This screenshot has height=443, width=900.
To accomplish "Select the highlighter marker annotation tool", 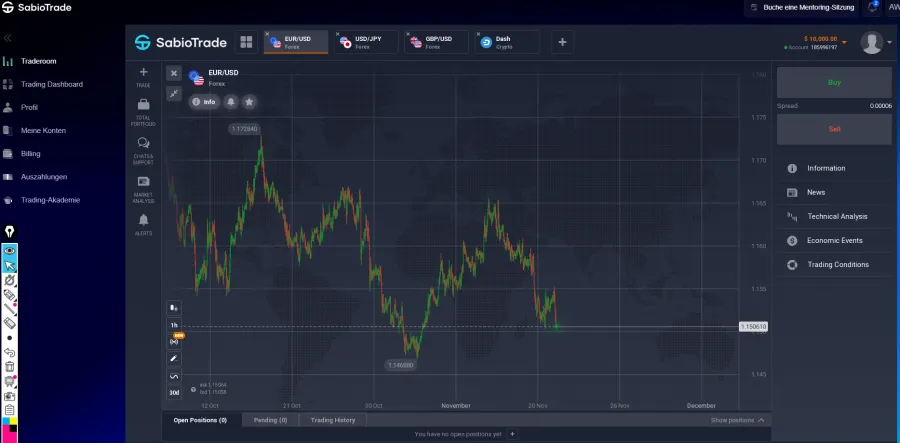I will coord(10,295).
